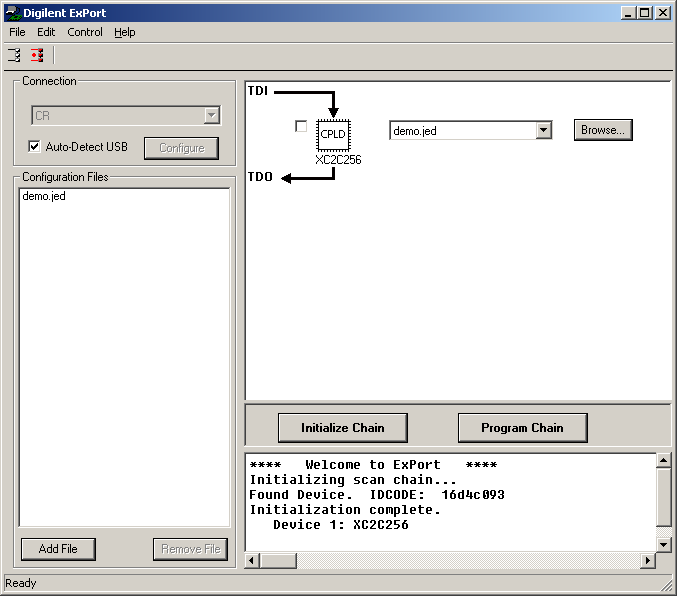Screen dimensions: 677x596
Task: Click the 'Device 1: XC2C256' log line
Action: click(341, 525)
